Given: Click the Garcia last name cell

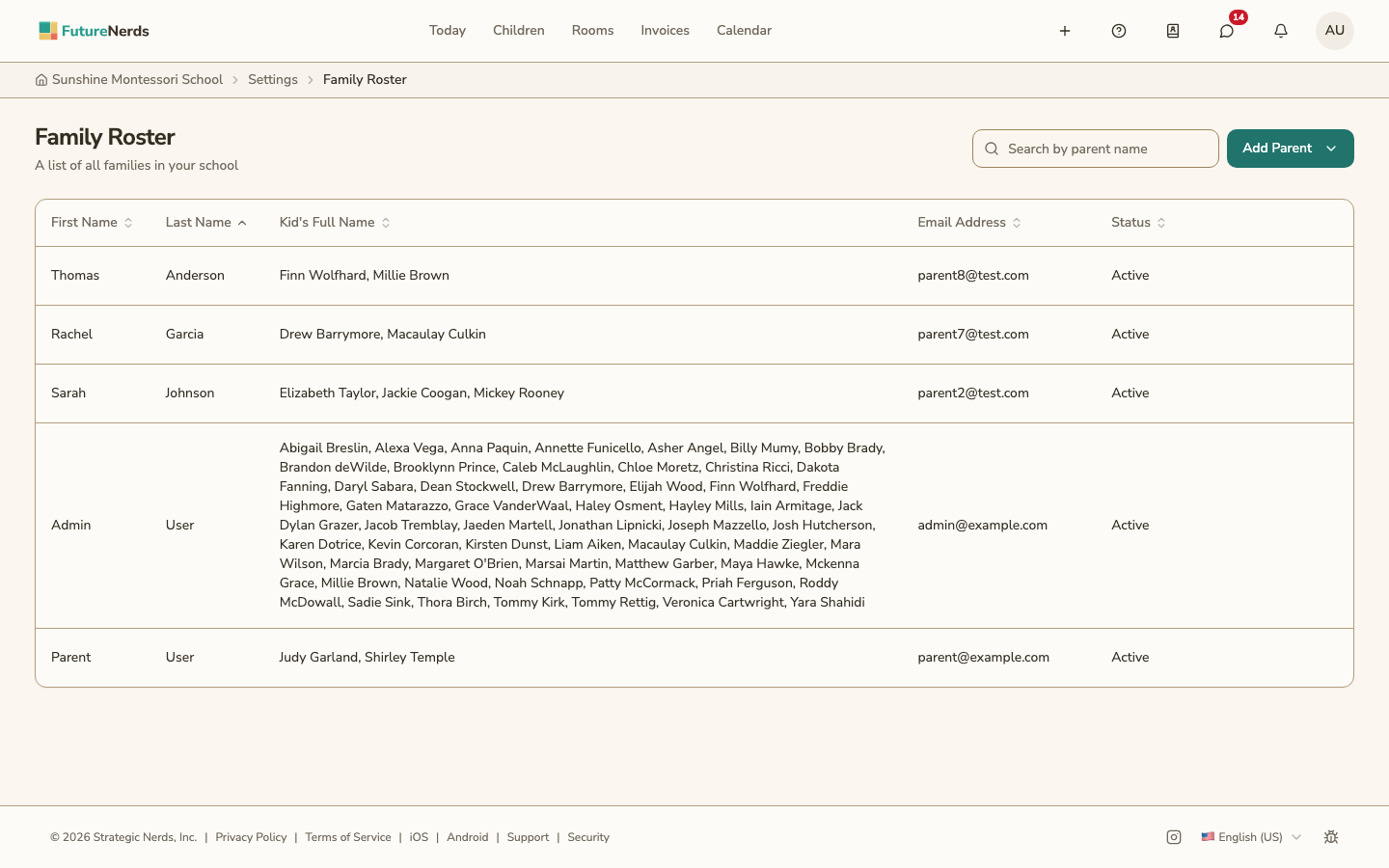Looking at the screenshot, I should tap(184, 335).
